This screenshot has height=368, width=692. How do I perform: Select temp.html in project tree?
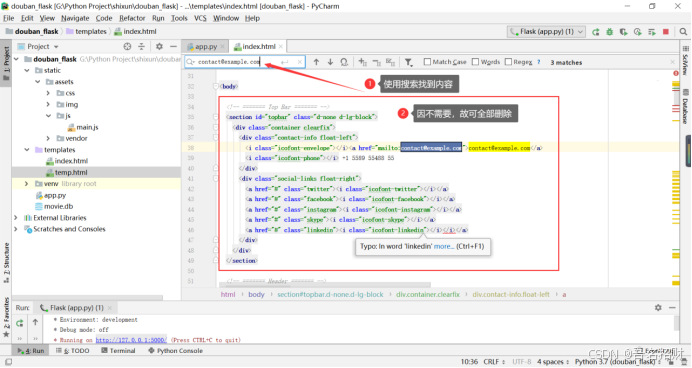[71, 173]
